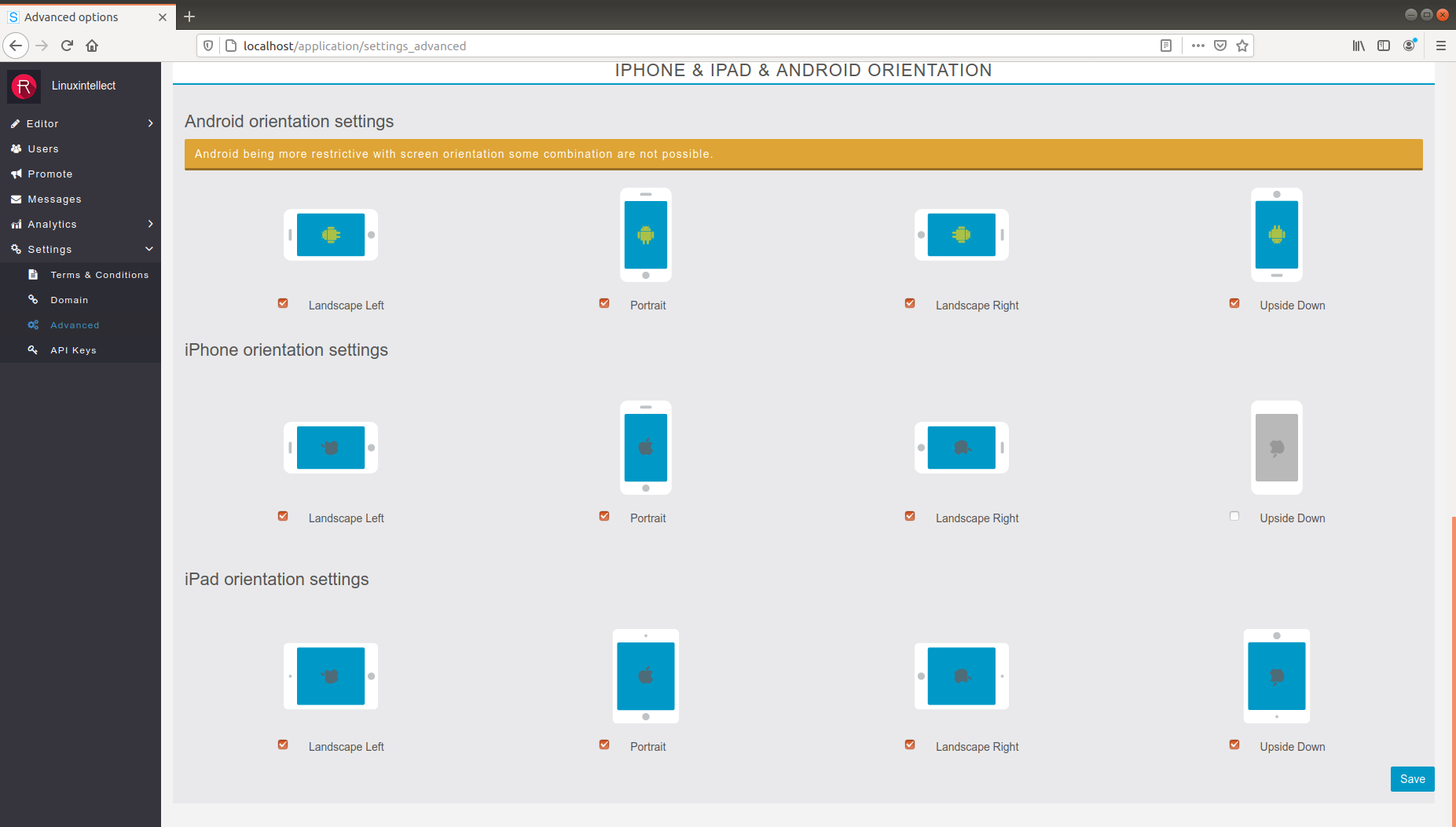Open the Domain settings item
The image size is (1456, 827).
tap(69, 299)
